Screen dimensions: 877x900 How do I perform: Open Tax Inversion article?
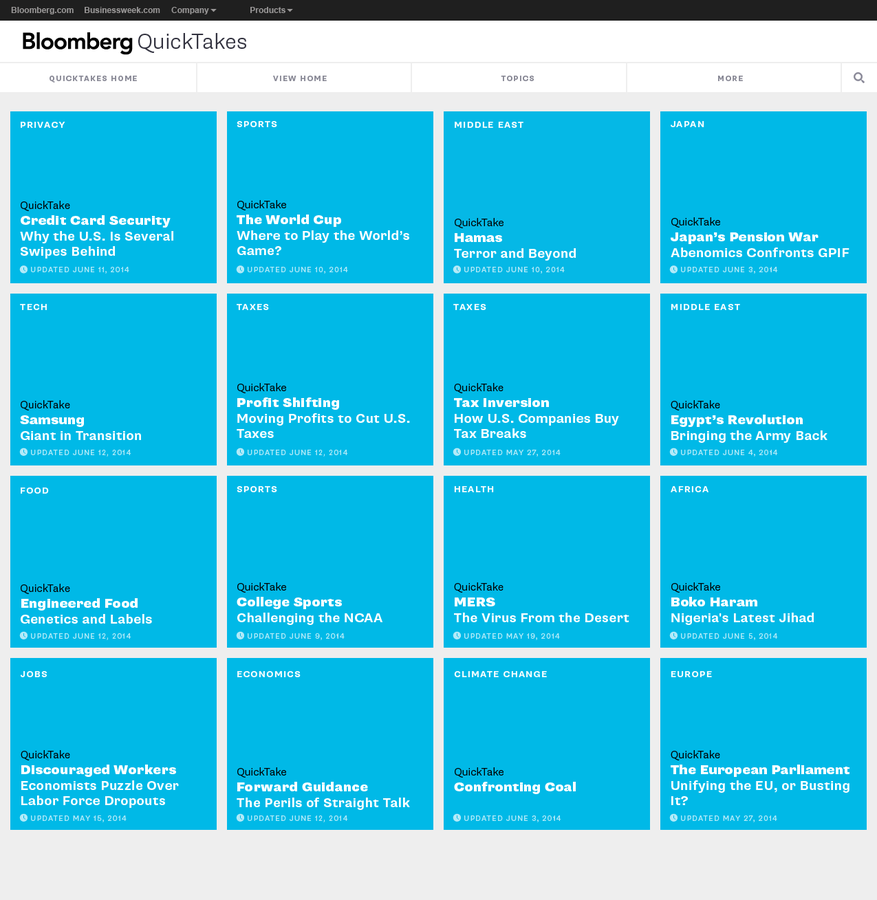click(547, 379)
